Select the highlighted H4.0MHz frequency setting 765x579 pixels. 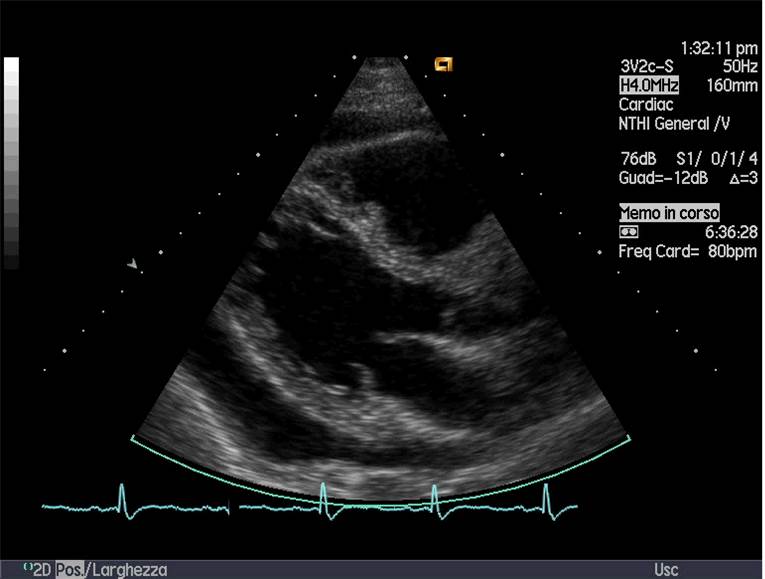coord(649,85)
